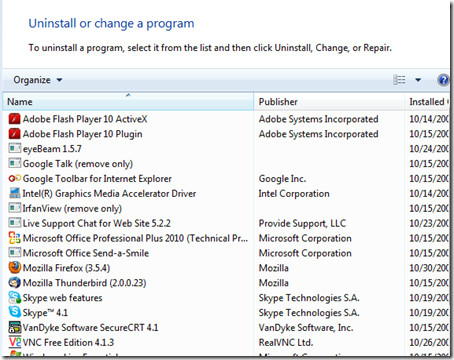
Task: Click the Skype web features icon
Action: coord(14,298)
